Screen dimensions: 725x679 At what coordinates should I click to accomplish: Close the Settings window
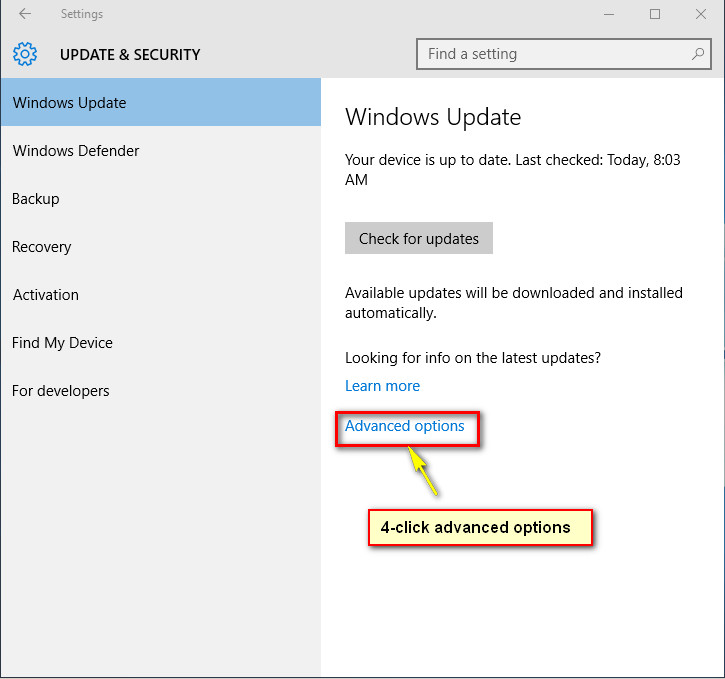pyautogui.click(x=700, y=14)
